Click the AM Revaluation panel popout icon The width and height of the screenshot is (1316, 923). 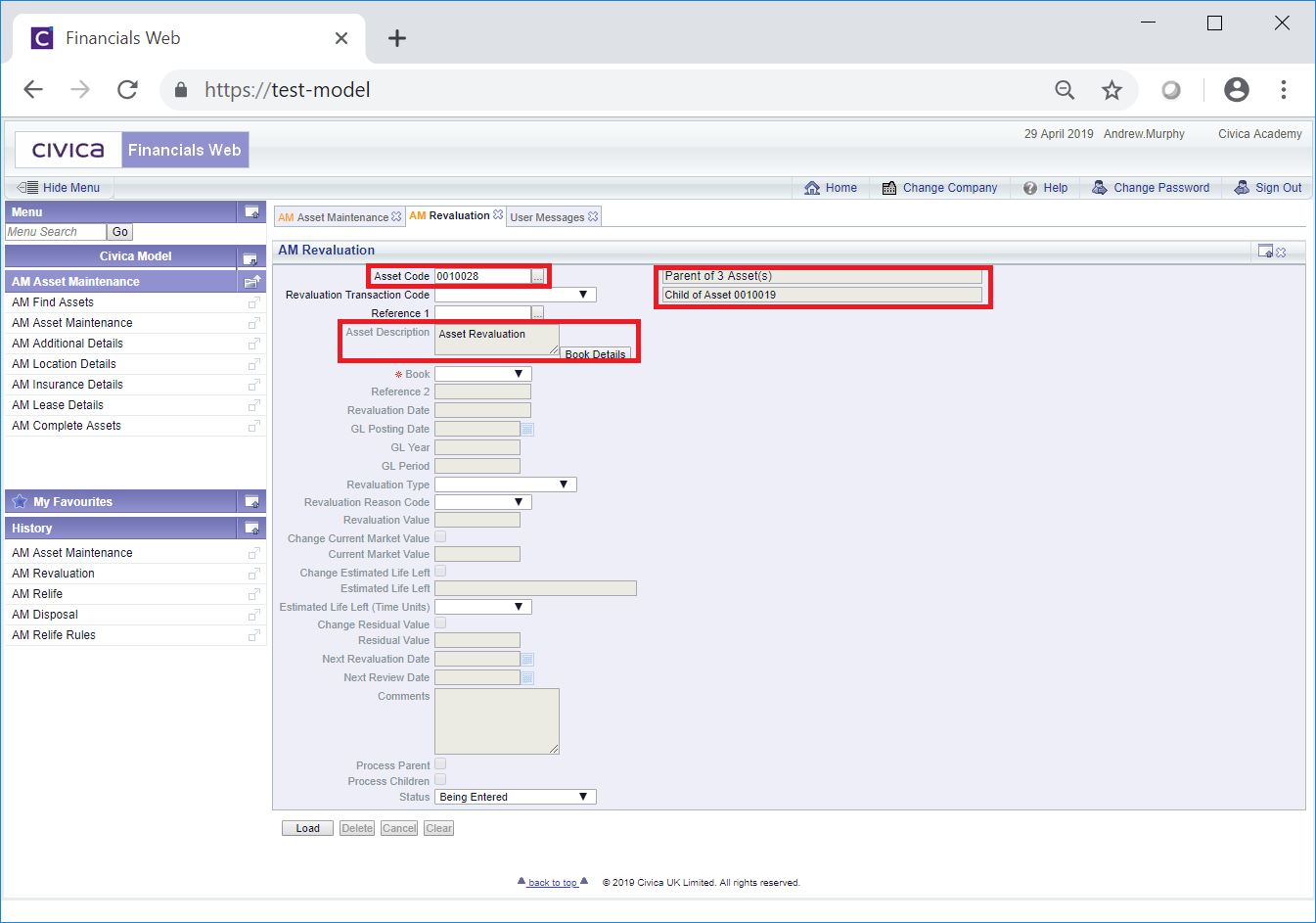coord(1265,252)
